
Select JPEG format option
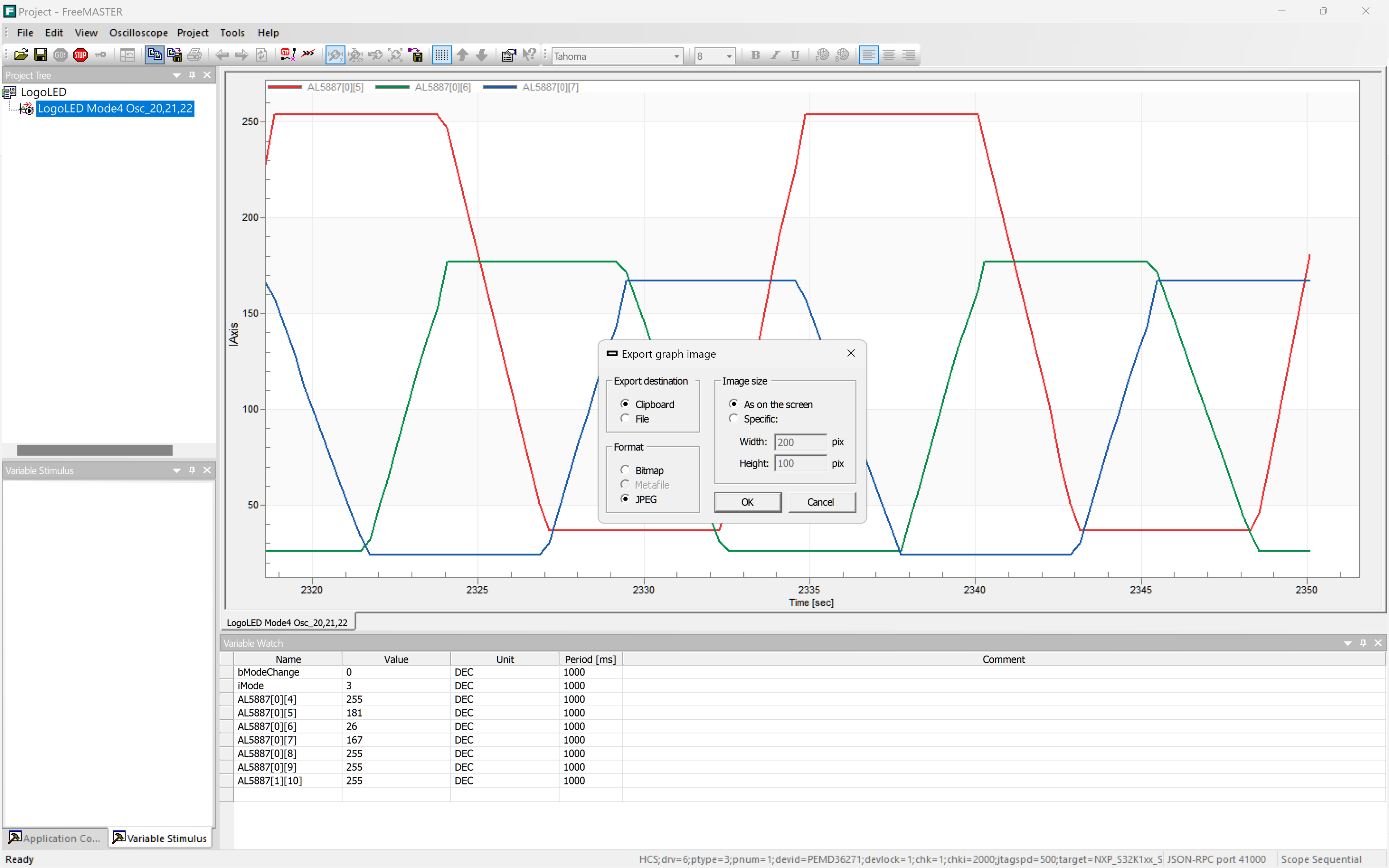click(x=639, y=499)
